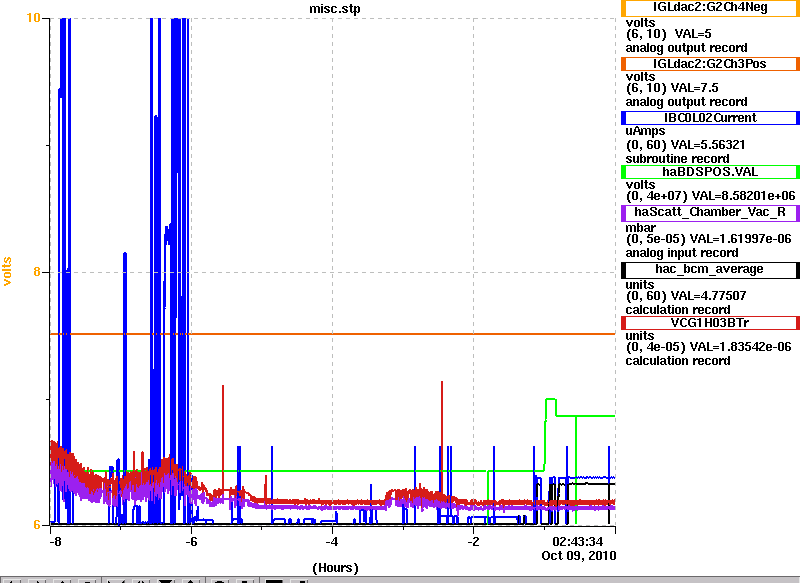Select the haBDSPOS.VAL curve legend entry
The height and width of the screenshot is (583, 800).
tap(710, 172)
